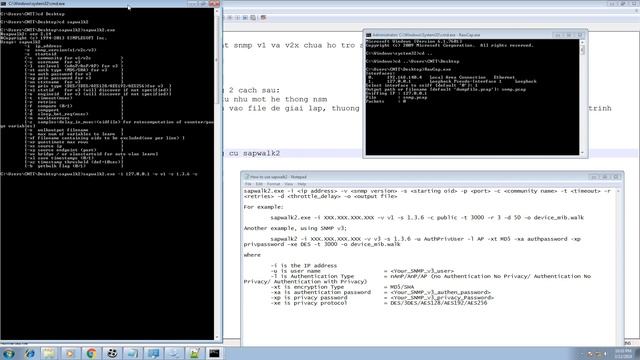Open the Windows Start menu
This screenshot has width=640, height=360.
point(9,353)
